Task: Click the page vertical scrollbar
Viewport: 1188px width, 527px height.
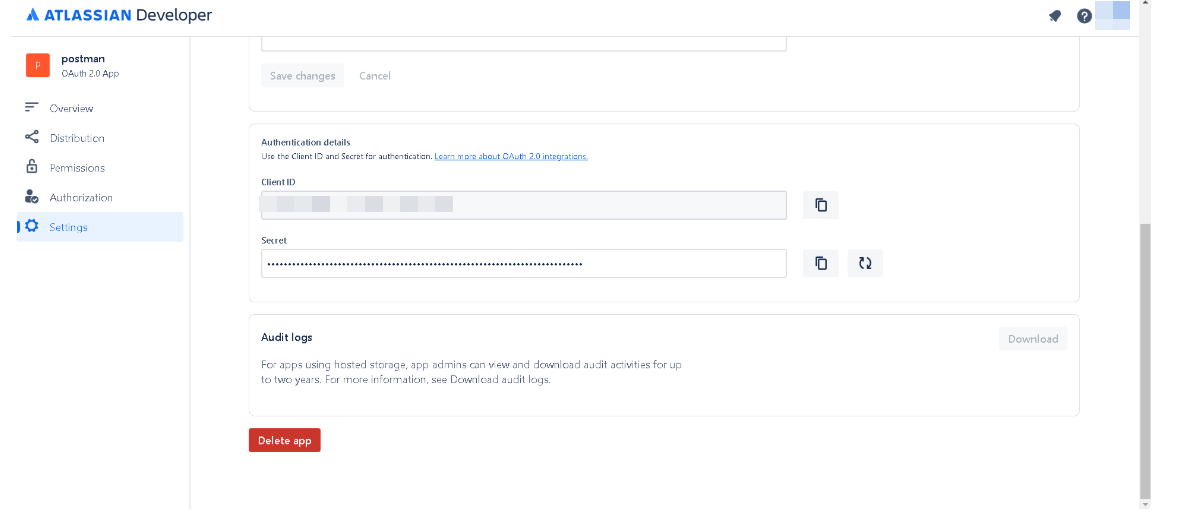Action: pyautogui.click(x=1145, y=360)
